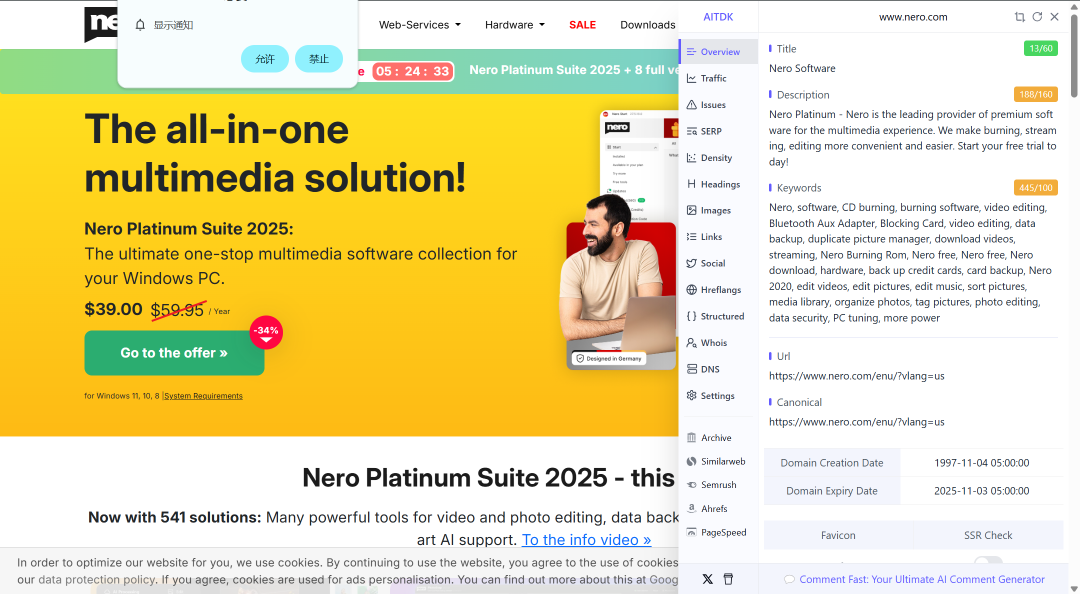Image resolution: width=1080 pixels, height=594 pixels.
Task: Expand the Web-Services dropdown menu
Action: tap(419, 25)
